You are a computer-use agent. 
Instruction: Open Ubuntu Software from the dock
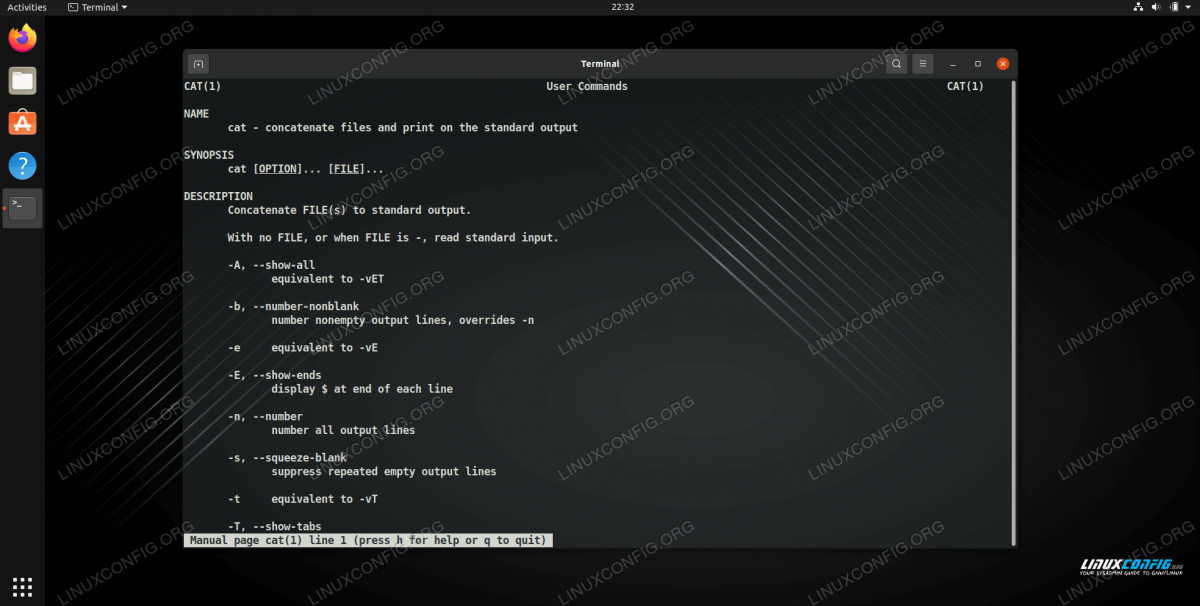click(x=22, y=123)
